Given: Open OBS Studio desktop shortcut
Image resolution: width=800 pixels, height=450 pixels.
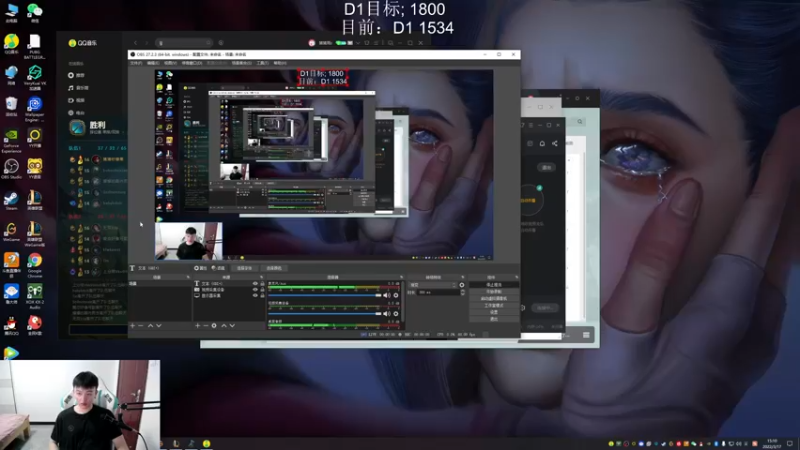Looking at the screenshot, I should 11,169.
